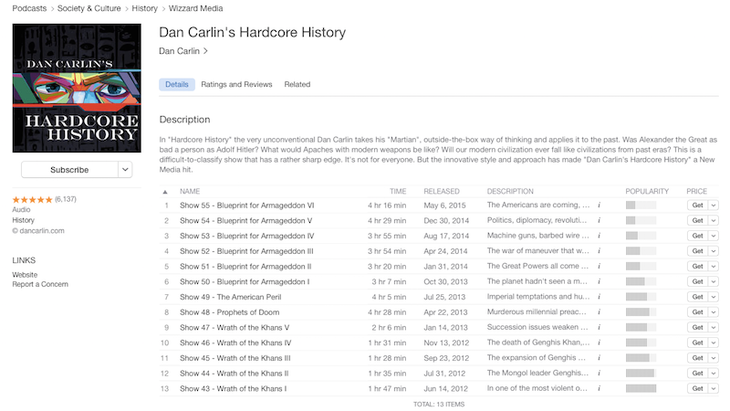Sort episodes by RELEASED column
This screenshot has width=730, height=411.
point(441,191)
